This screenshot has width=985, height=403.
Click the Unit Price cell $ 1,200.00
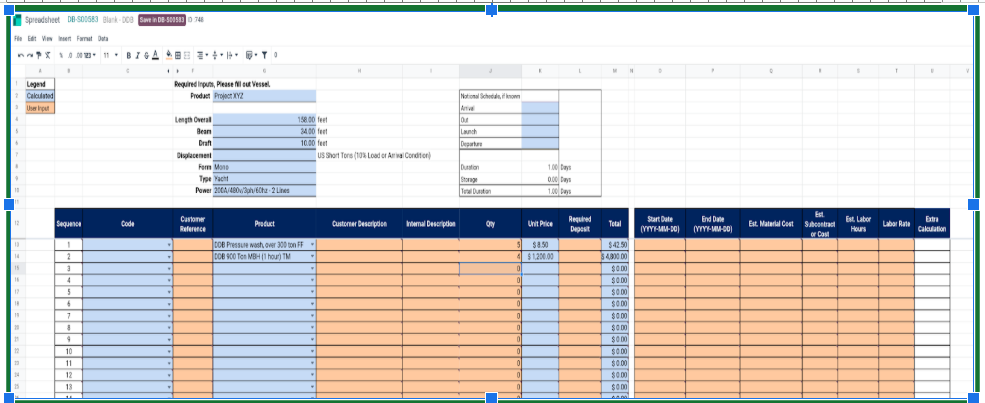[x=540, y=257]
